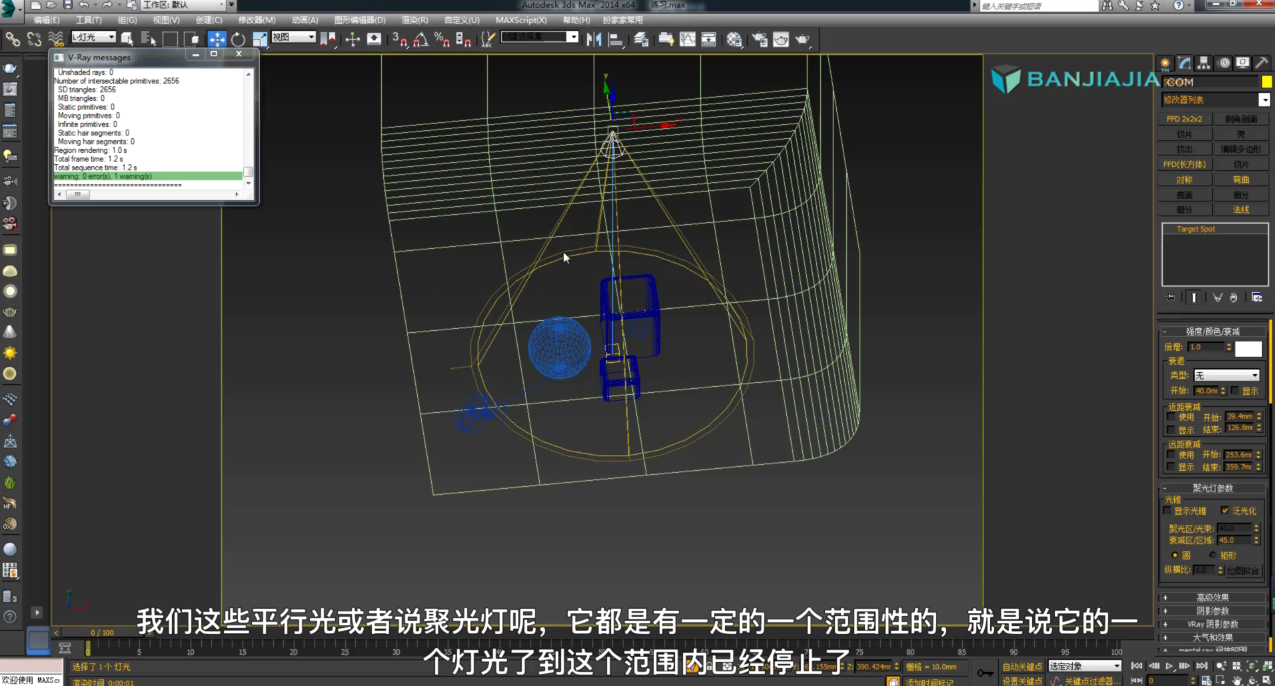Select the 矩形 rectangle radio button

pyautogui.click(x=1214, y=555)
